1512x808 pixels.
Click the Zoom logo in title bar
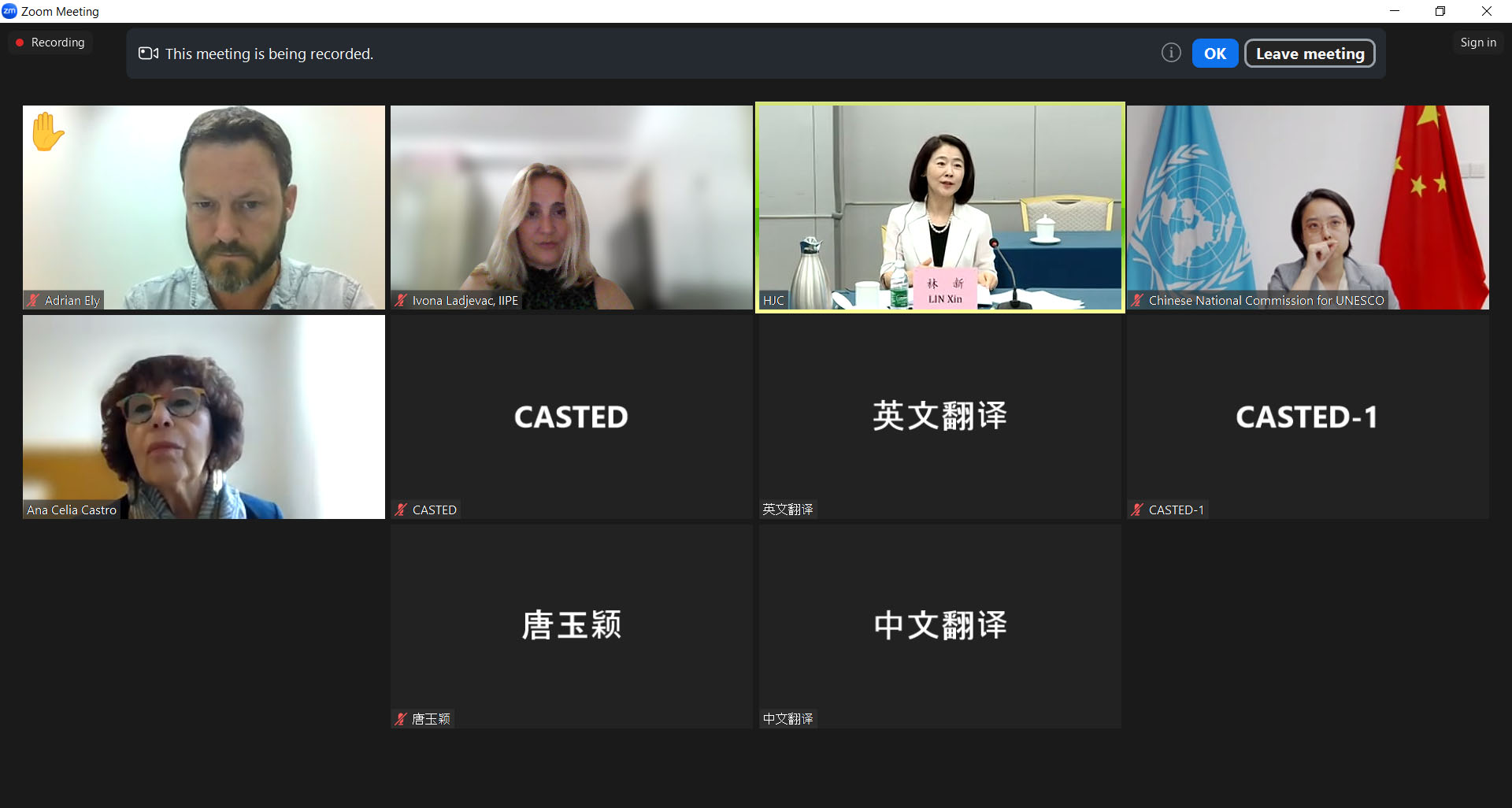pos(9,11)
